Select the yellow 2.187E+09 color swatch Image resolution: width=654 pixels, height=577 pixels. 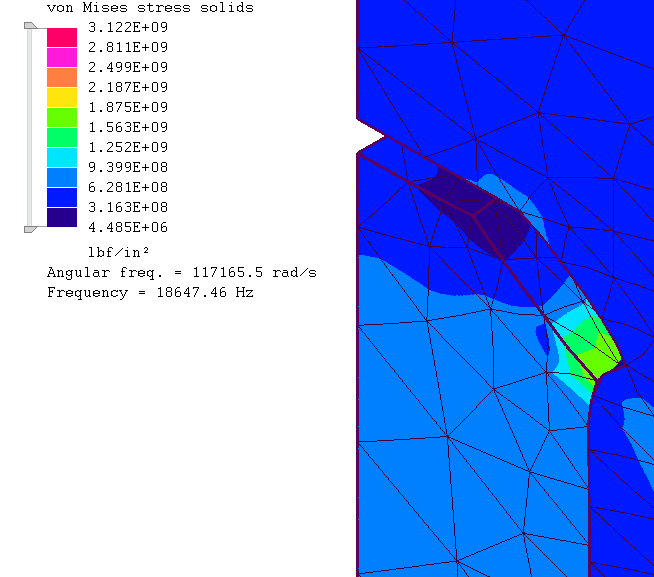tap(62, 97)
